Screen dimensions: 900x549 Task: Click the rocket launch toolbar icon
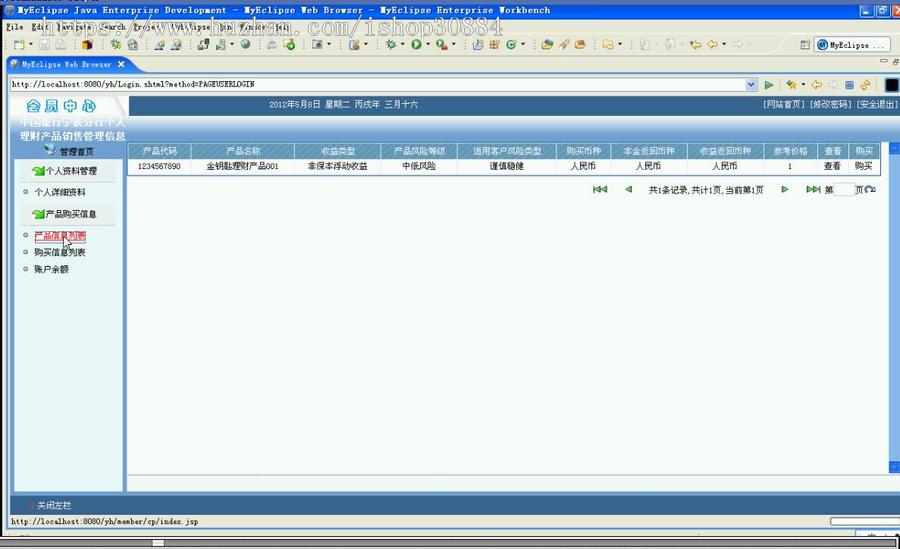tap(564, 44)
